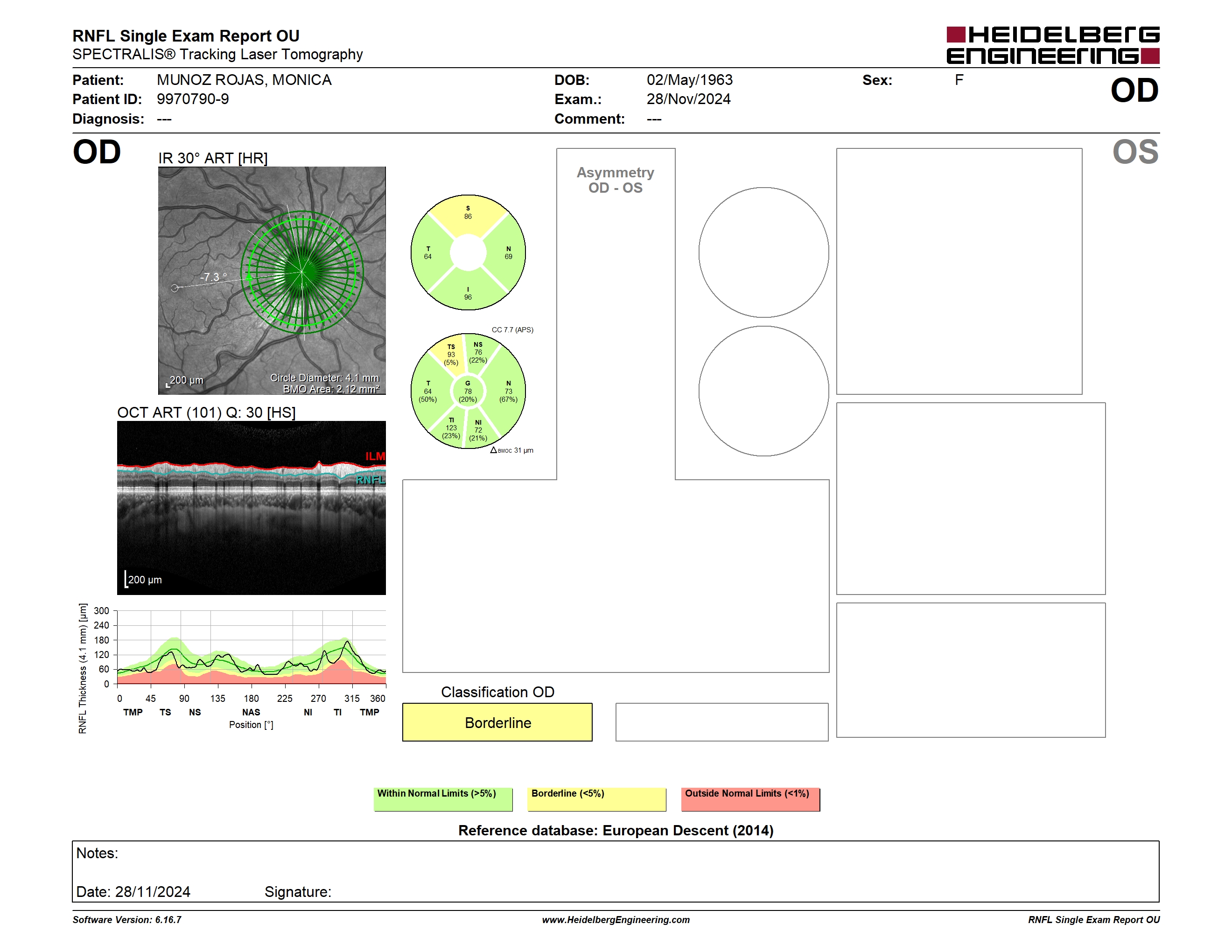
Task: Click the Within Normal Limits green legend
Action: point(443,799)
